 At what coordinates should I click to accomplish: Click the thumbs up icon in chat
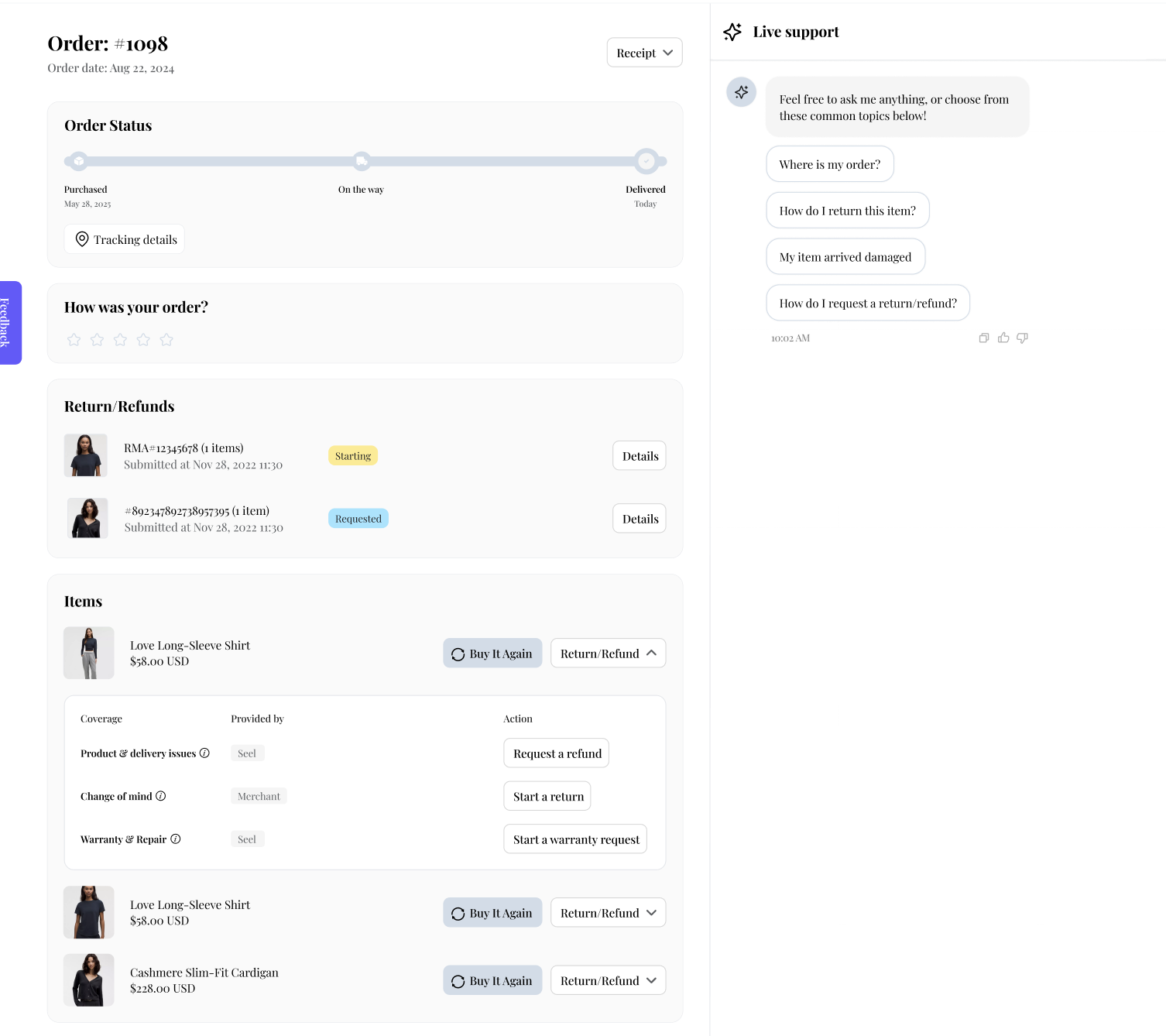1003,338
